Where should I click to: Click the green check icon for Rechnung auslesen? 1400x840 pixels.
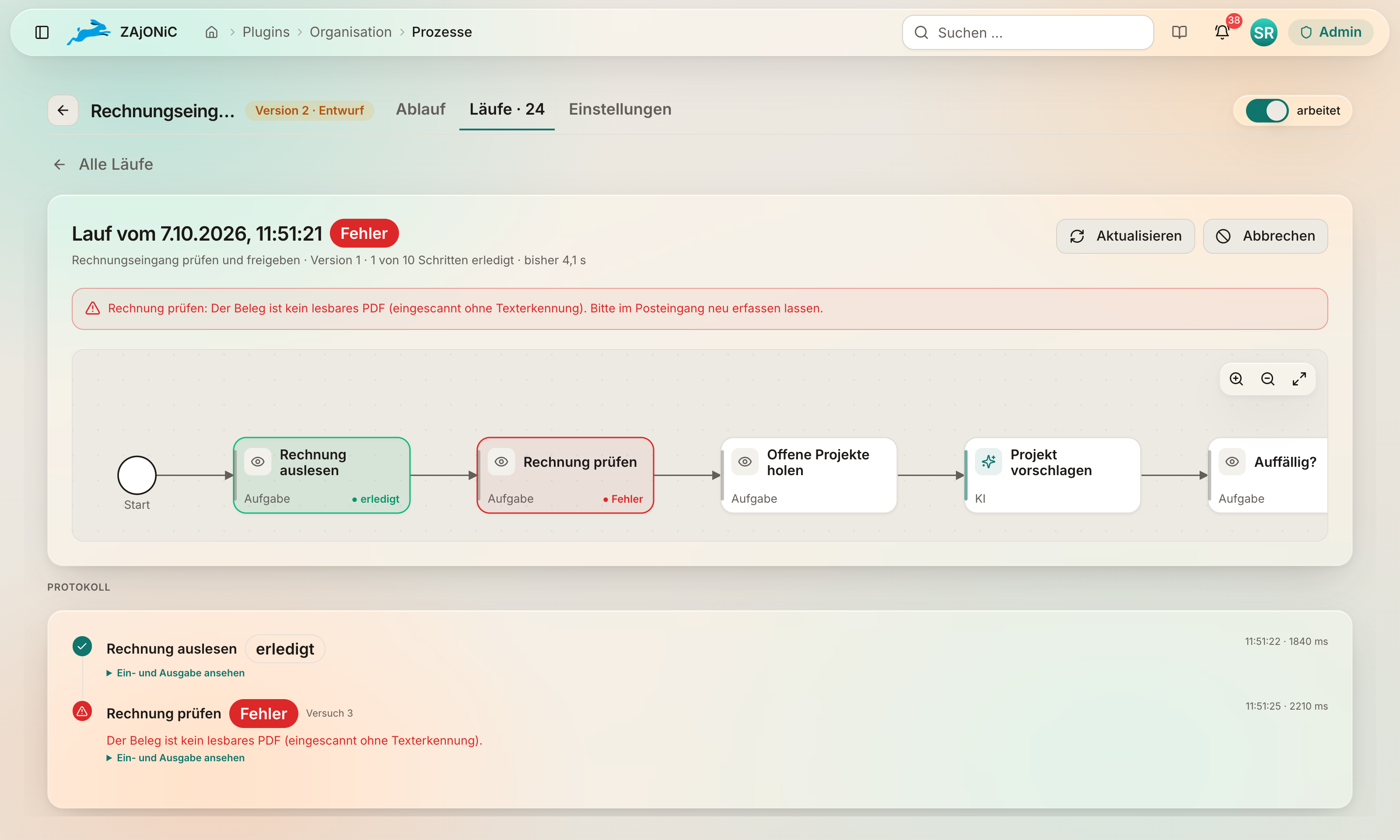82,647
